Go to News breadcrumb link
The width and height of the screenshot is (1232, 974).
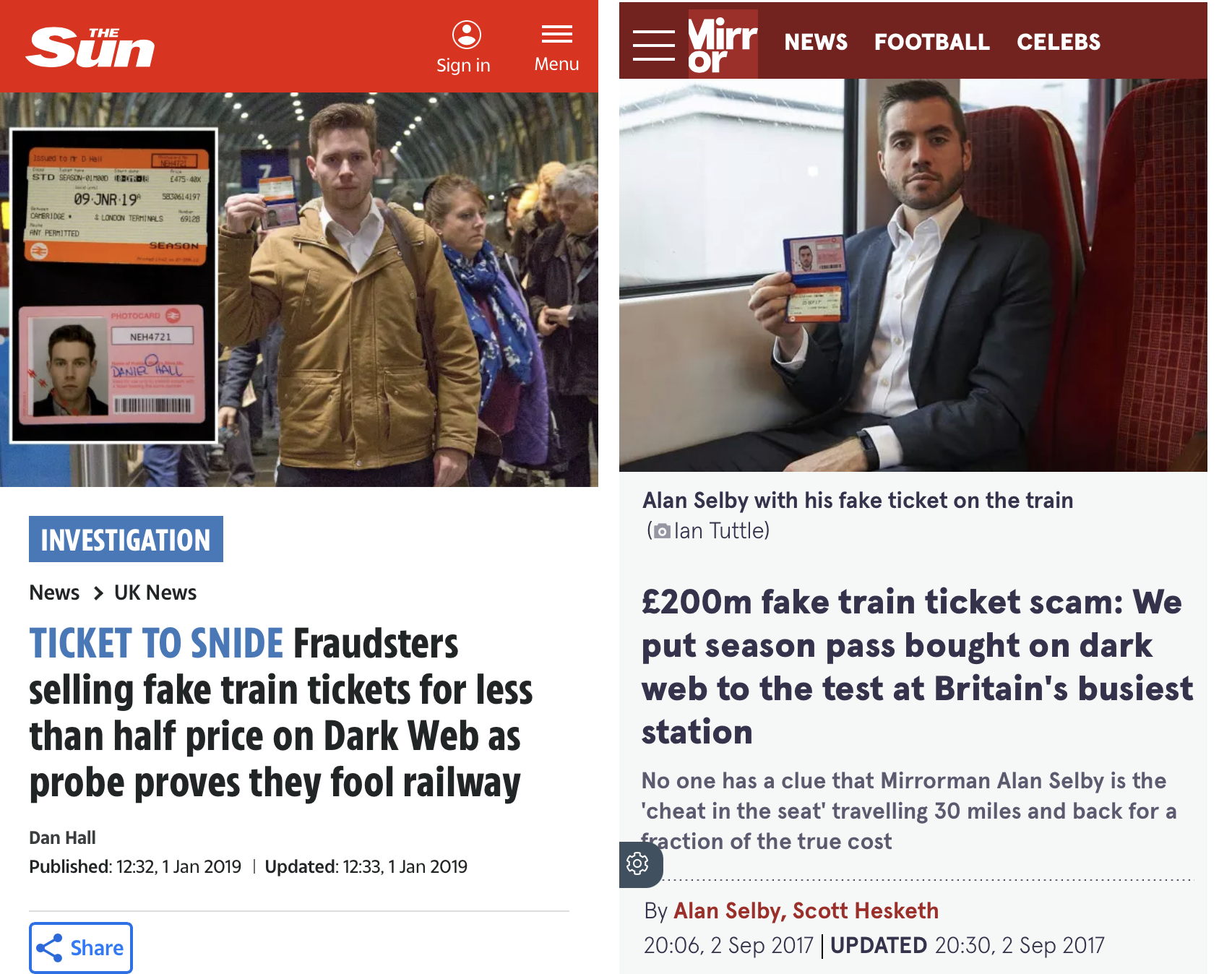click(x=54, y=593)
